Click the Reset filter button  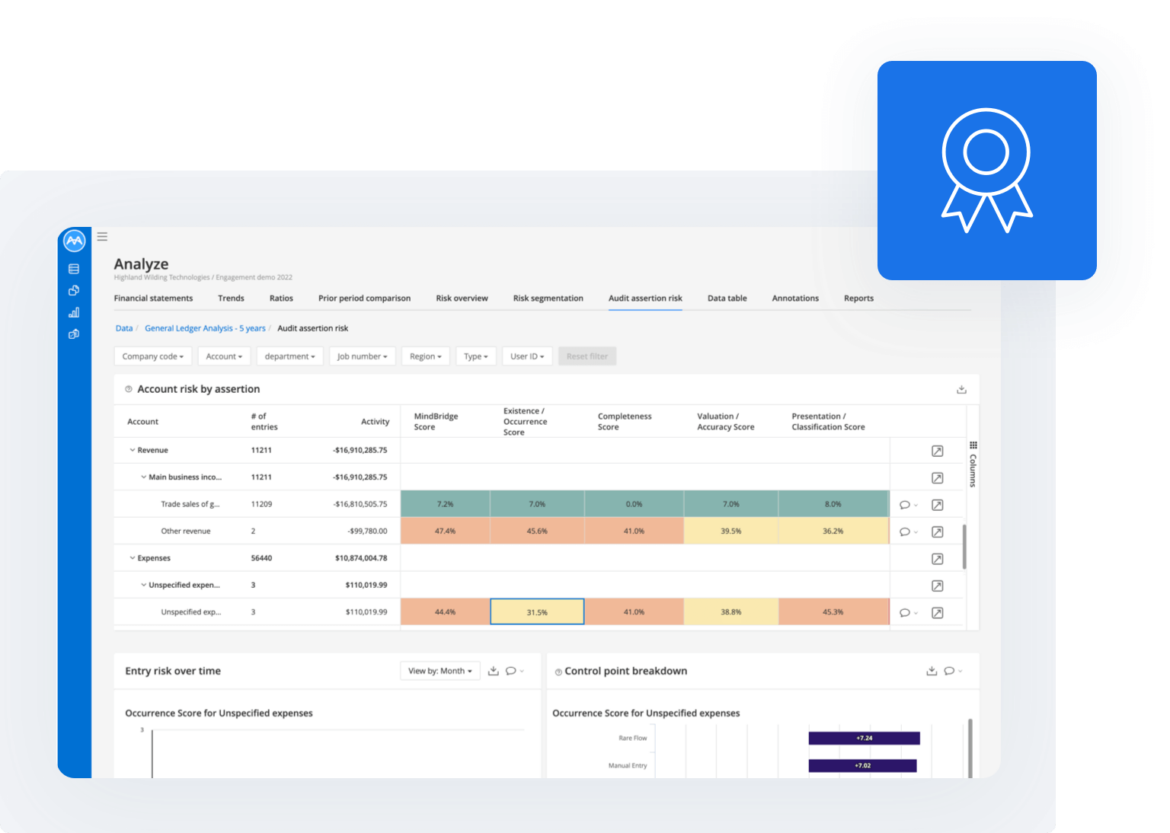(x=587, y=355)
